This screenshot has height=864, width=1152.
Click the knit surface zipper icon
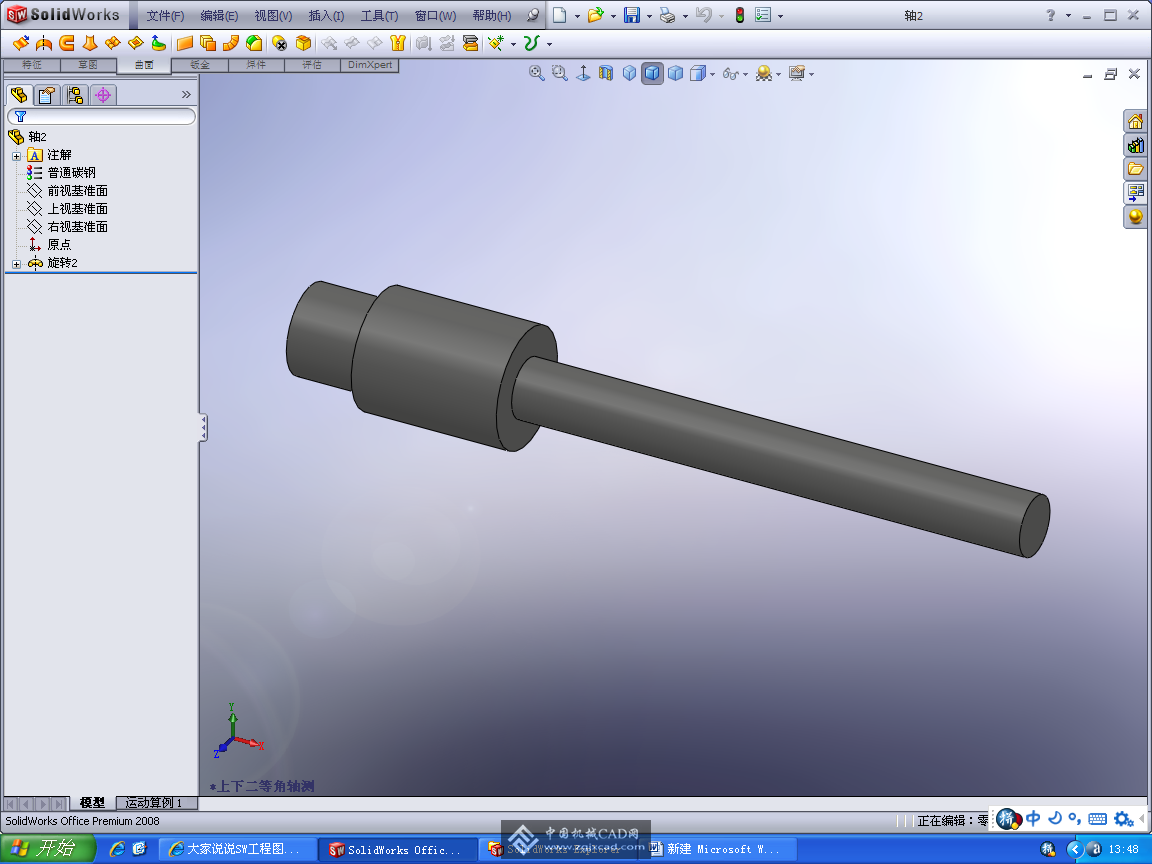point(397,43)
